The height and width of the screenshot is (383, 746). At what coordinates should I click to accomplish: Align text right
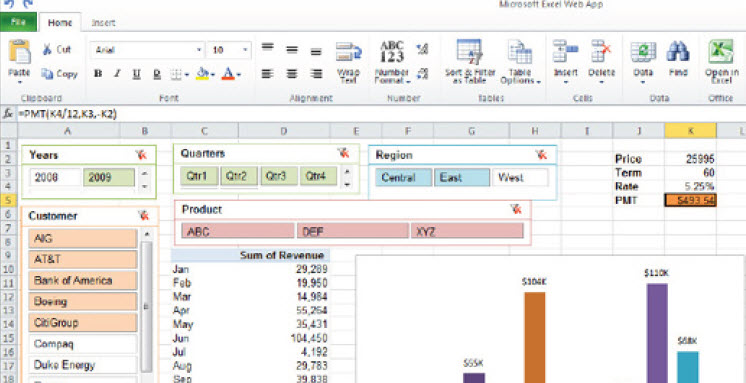(316, 74)
